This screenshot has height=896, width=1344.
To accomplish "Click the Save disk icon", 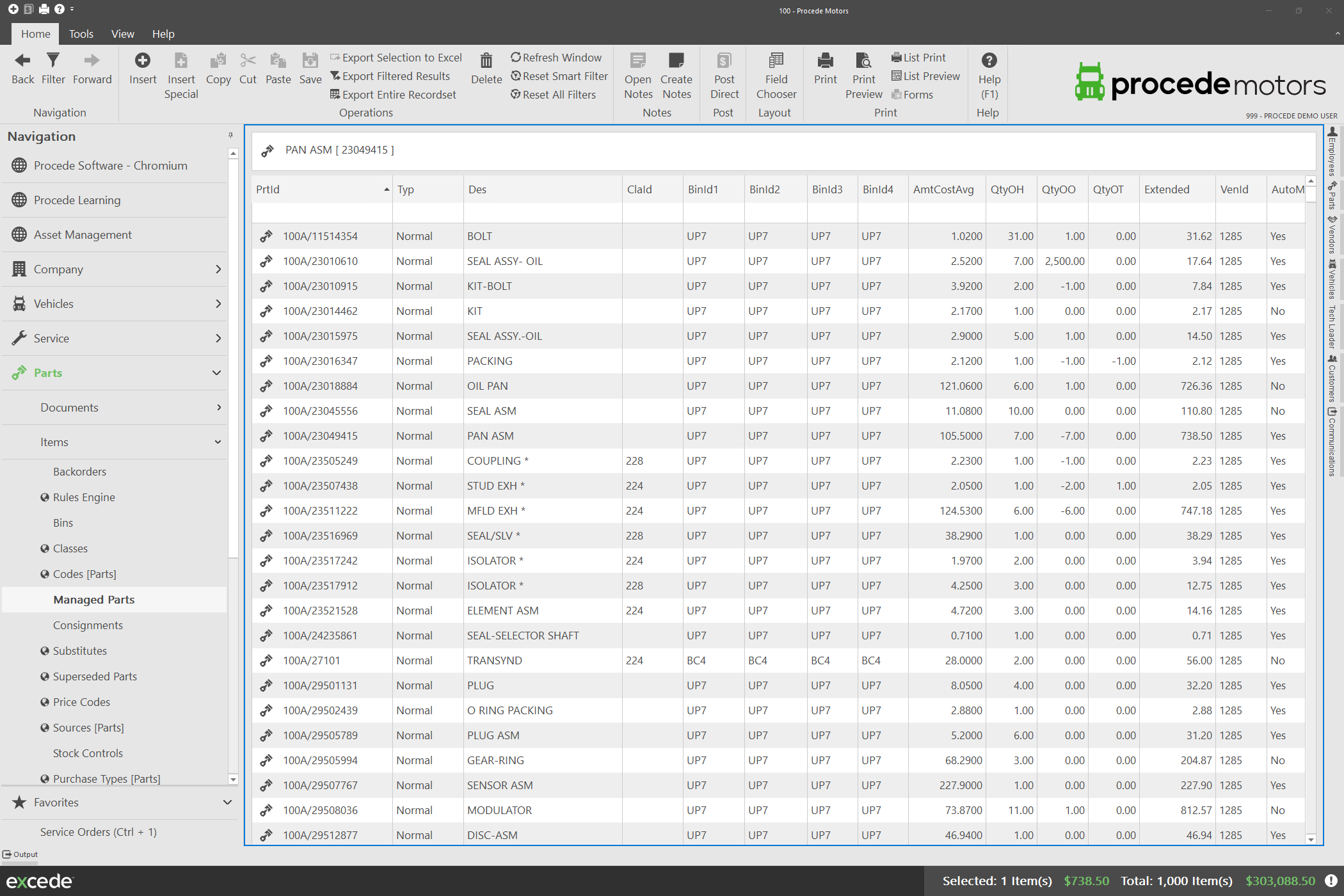I will coord(310,61).
